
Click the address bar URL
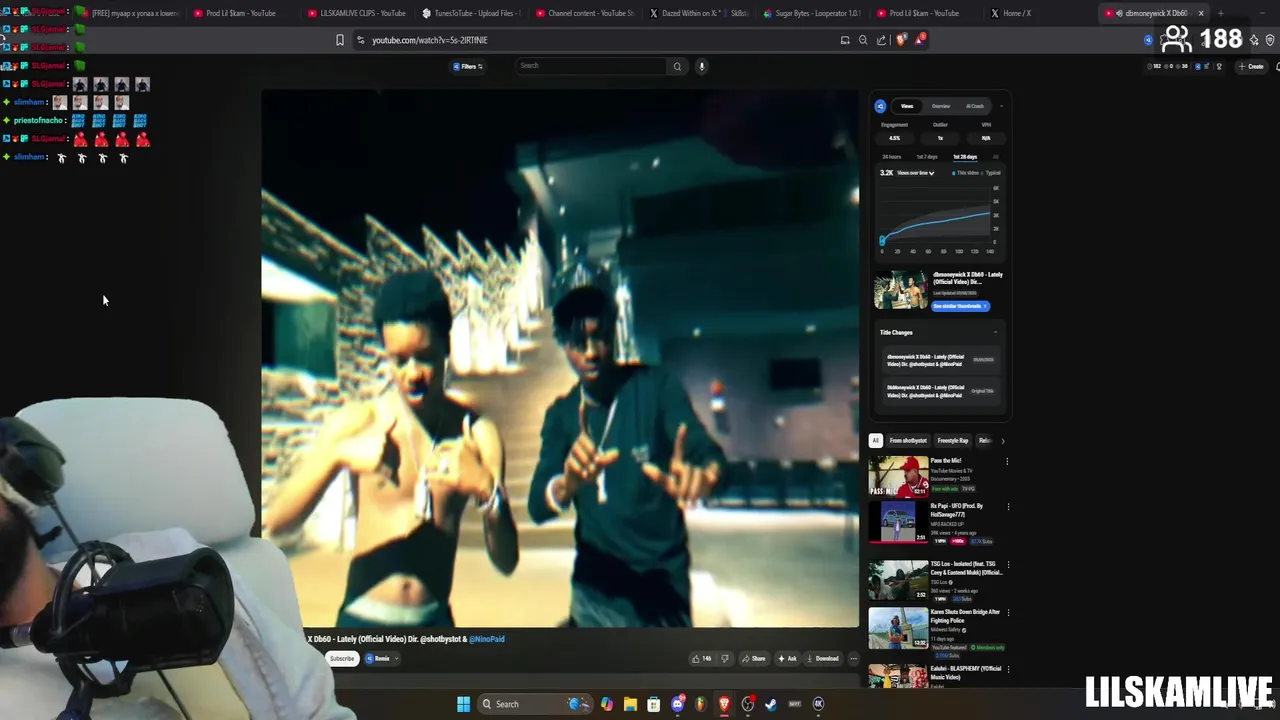[430, 40]
